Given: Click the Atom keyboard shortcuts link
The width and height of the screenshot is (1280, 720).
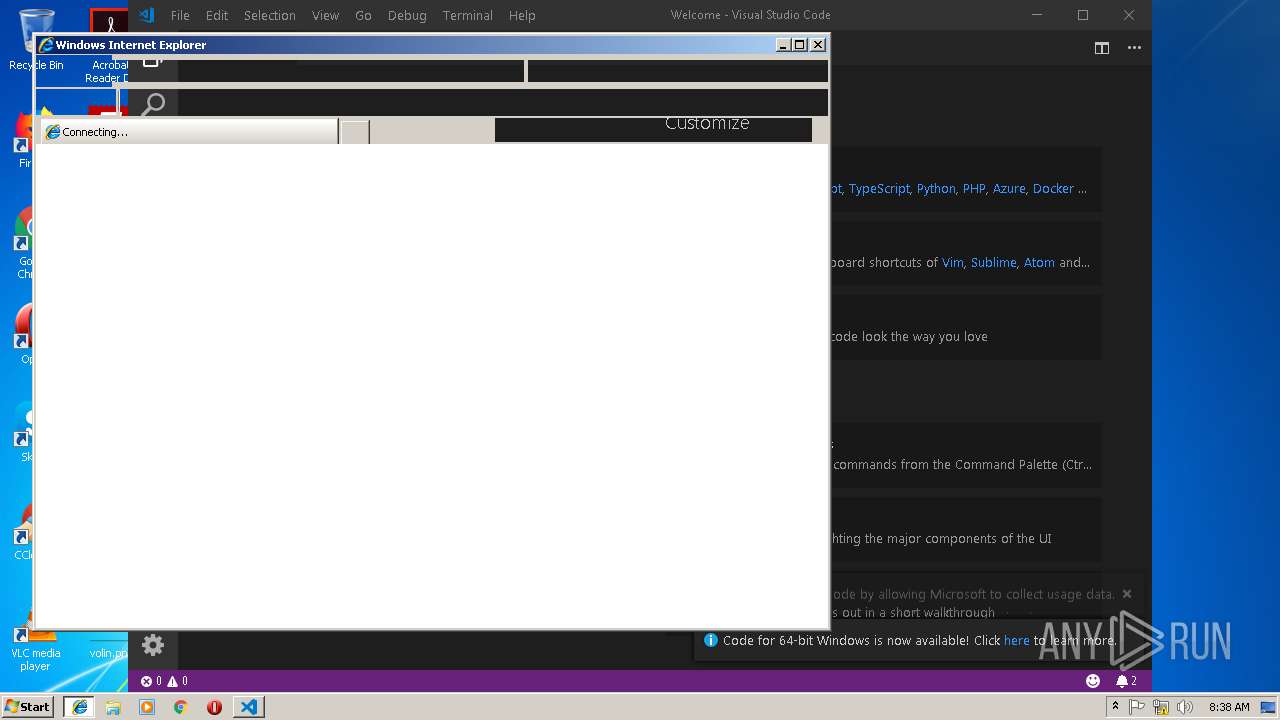Looking at the screenshot, I should (x=1039, y=262).
